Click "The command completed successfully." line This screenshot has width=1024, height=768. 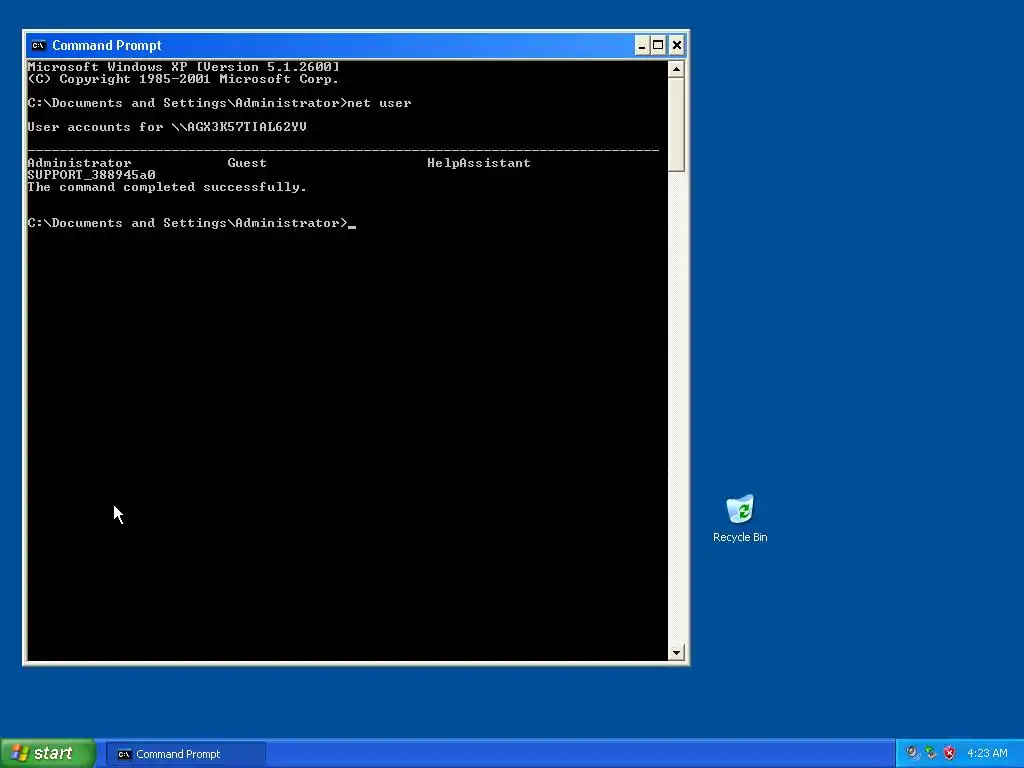click(167, 187)
